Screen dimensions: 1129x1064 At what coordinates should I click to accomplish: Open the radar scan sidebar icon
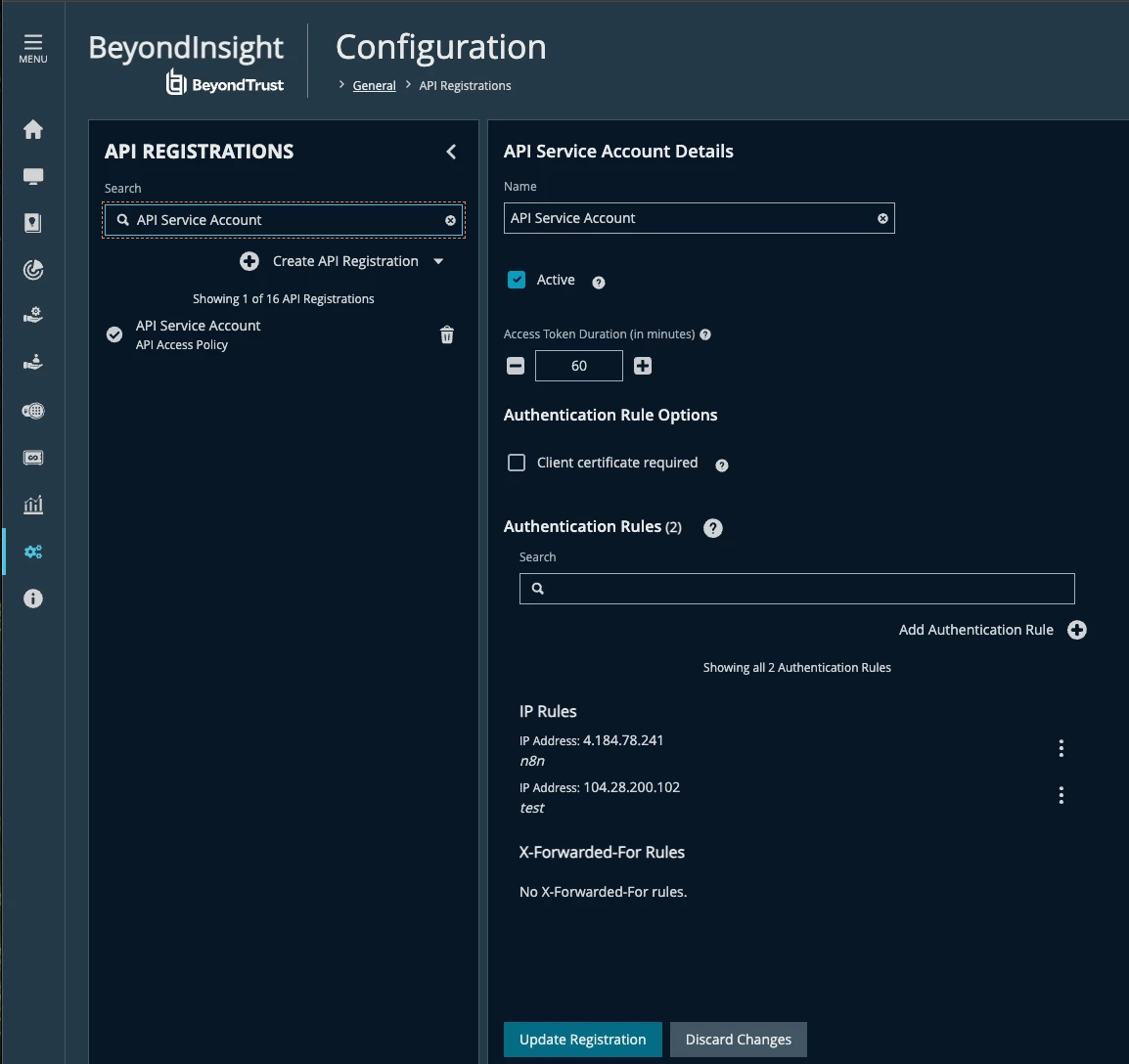[x=33, y=270]
